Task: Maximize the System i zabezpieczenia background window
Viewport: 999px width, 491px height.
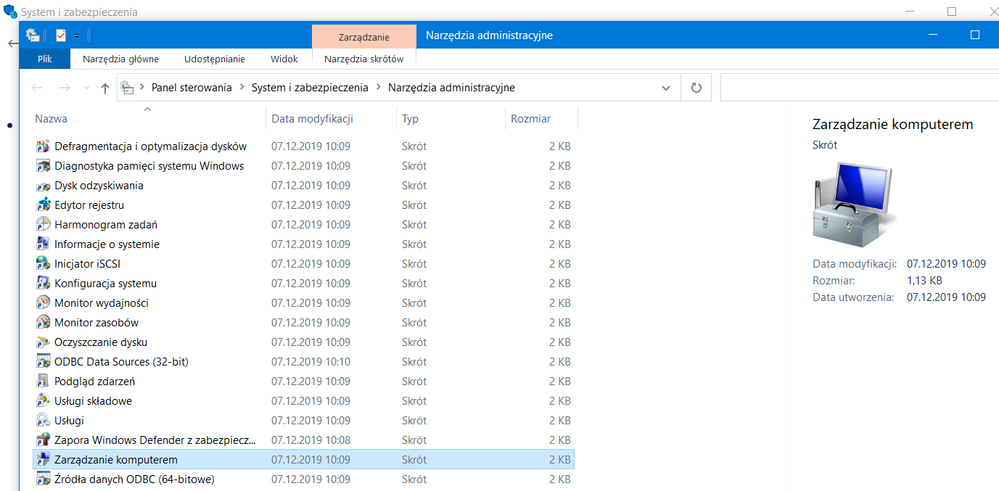Action: click(x=952, y=11)
